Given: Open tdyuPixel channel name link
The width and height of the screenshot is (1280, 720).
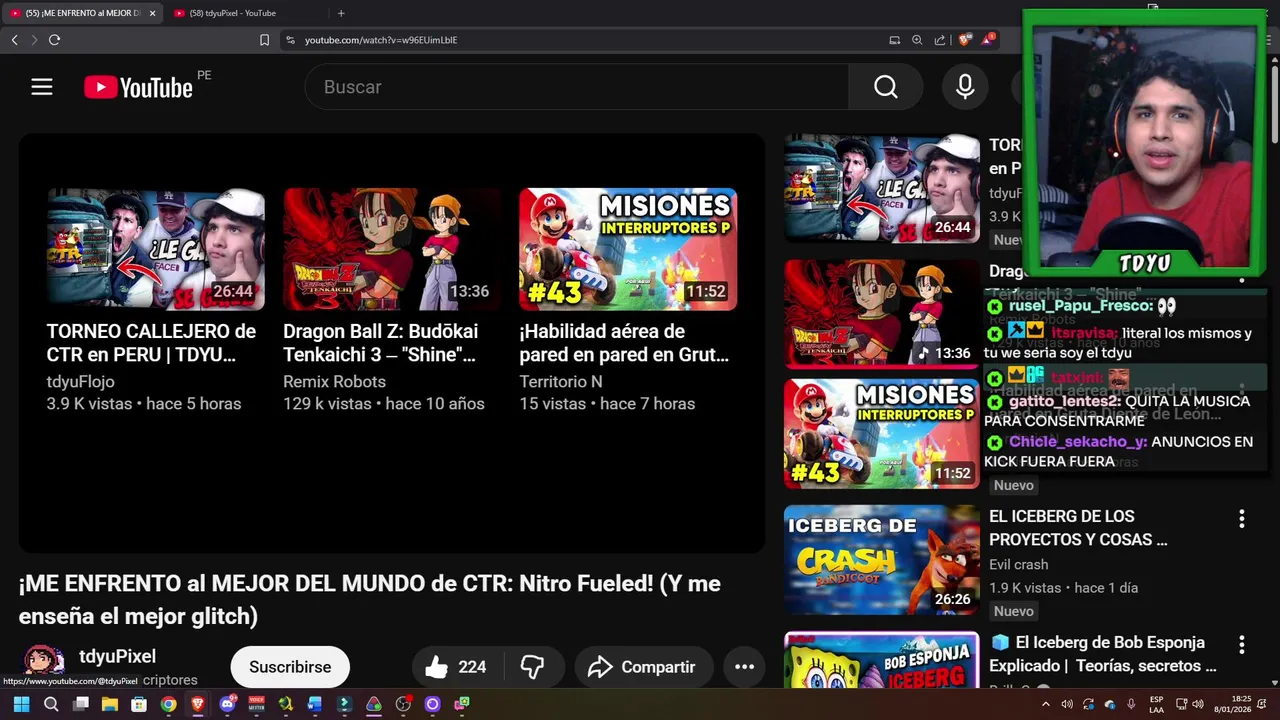Looking at the screenshot, I should (117, 656).
